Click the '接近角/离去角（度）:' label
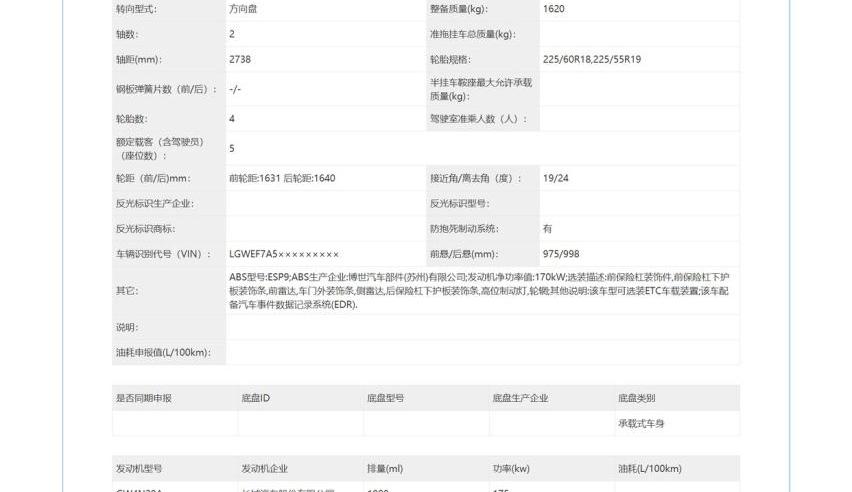Image resolution: width=852 pixels, height=492 pixels. point(475,178)
